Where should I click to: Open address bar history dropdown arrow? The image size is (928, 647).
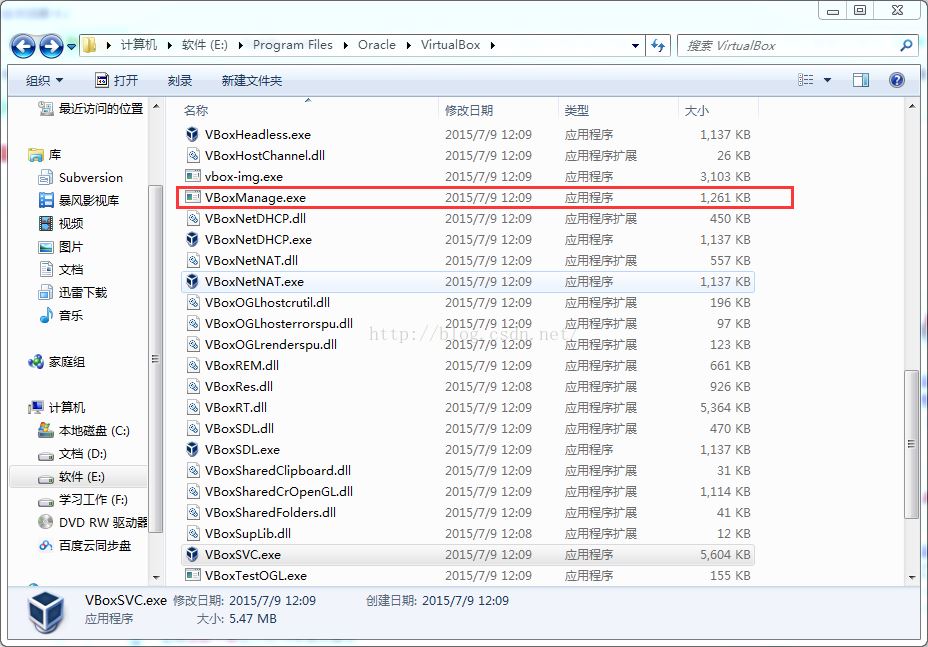(x=635, y=46)
